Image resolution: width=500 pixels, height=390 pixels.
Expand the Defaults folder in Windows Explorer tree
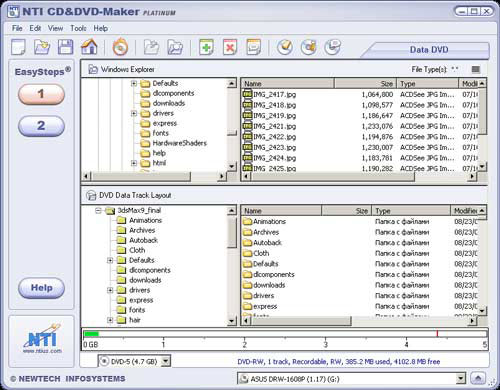(134, 83)
